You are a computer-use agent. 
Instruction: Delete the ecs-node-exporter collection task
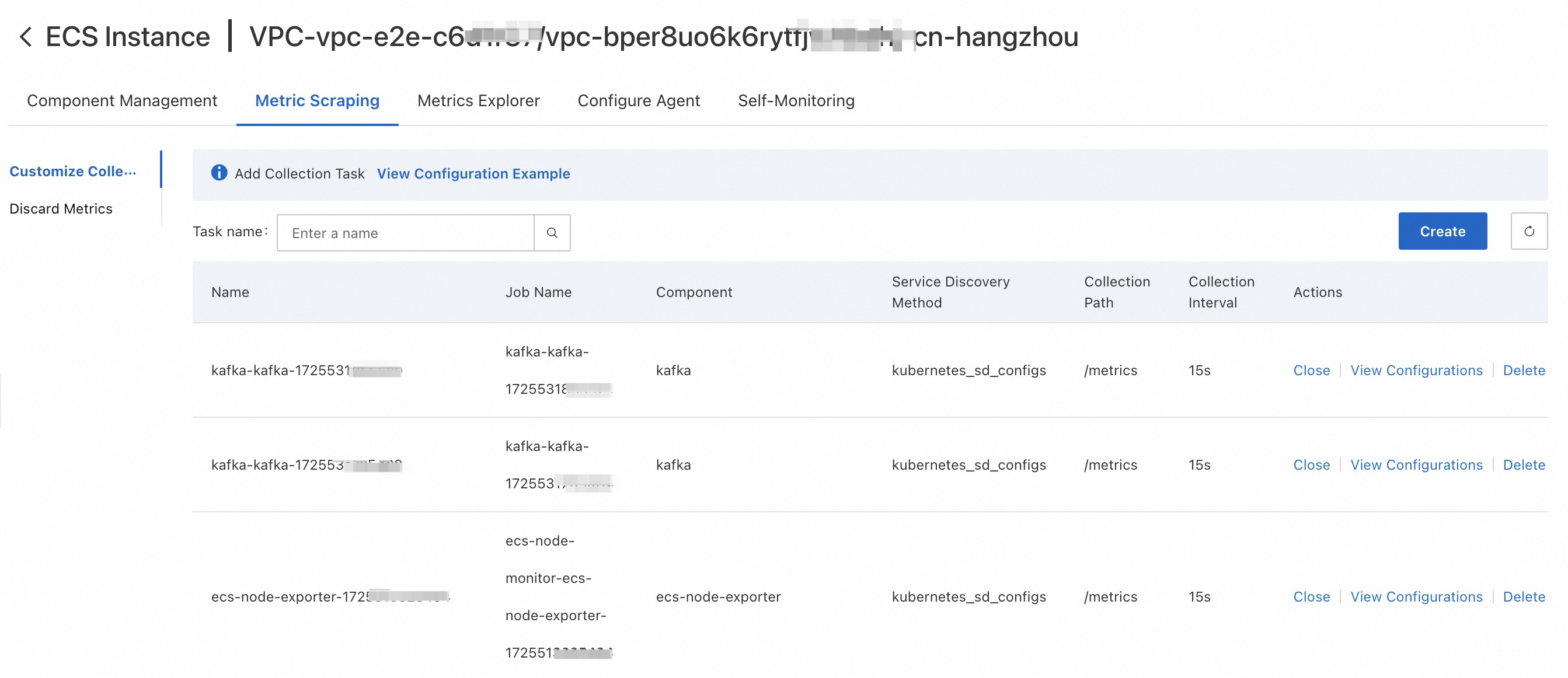point(1524,596)
